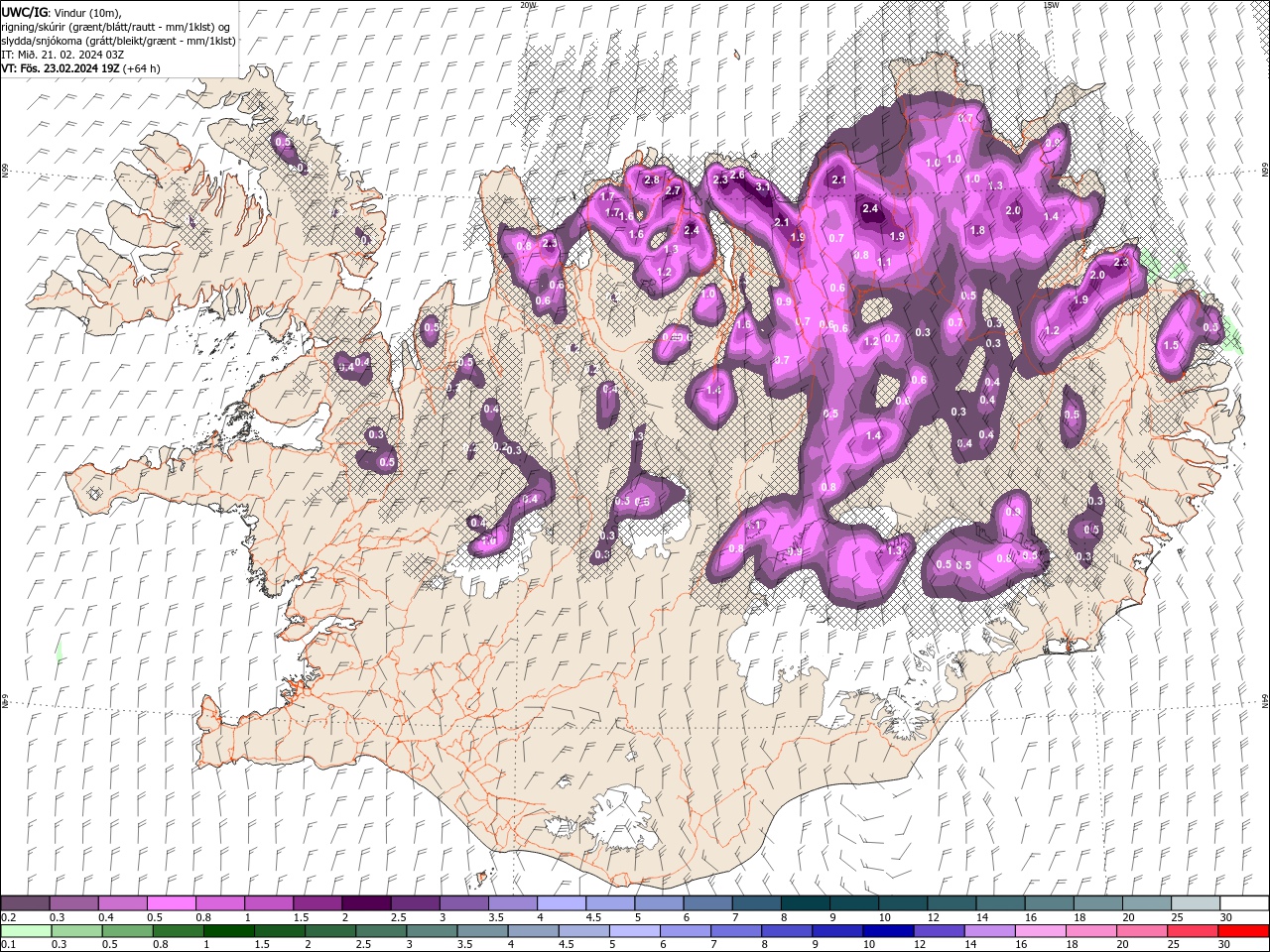The height and width of the screenshot is (952, 1270).
Task: Select snow legend swatch between 0.2 and 0.3
Action: [25, 902]
